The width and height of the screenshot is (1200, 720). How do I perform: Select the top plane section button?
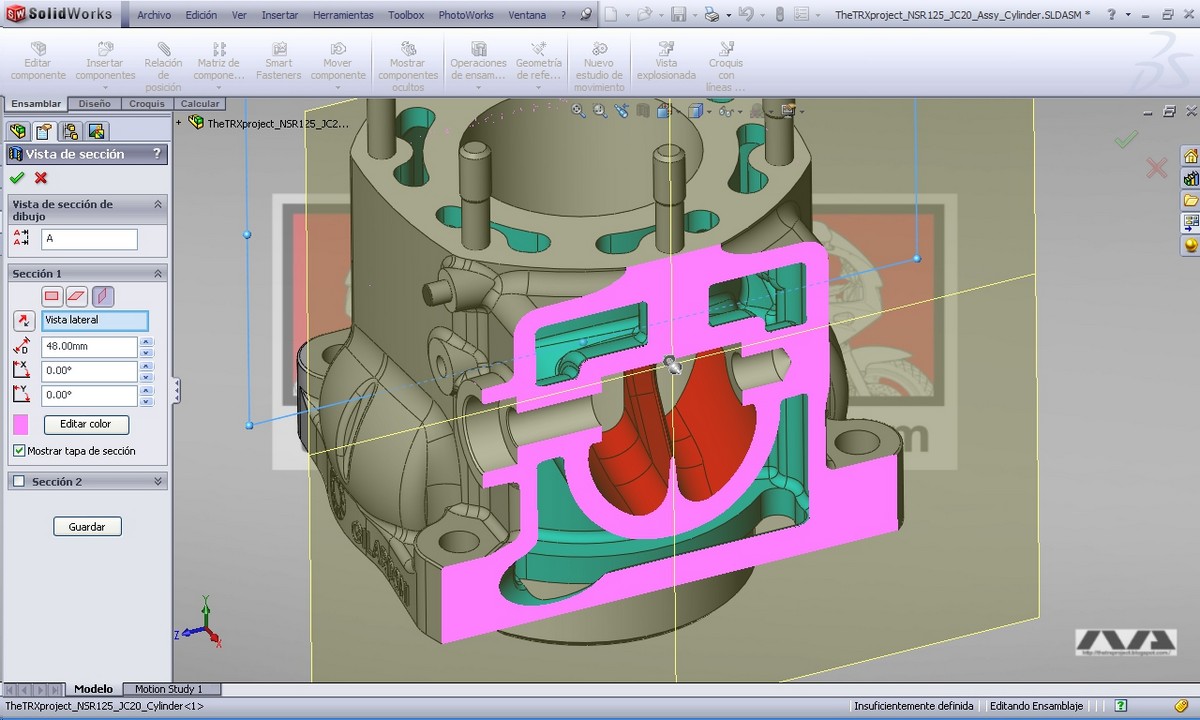tap(77, 296)
